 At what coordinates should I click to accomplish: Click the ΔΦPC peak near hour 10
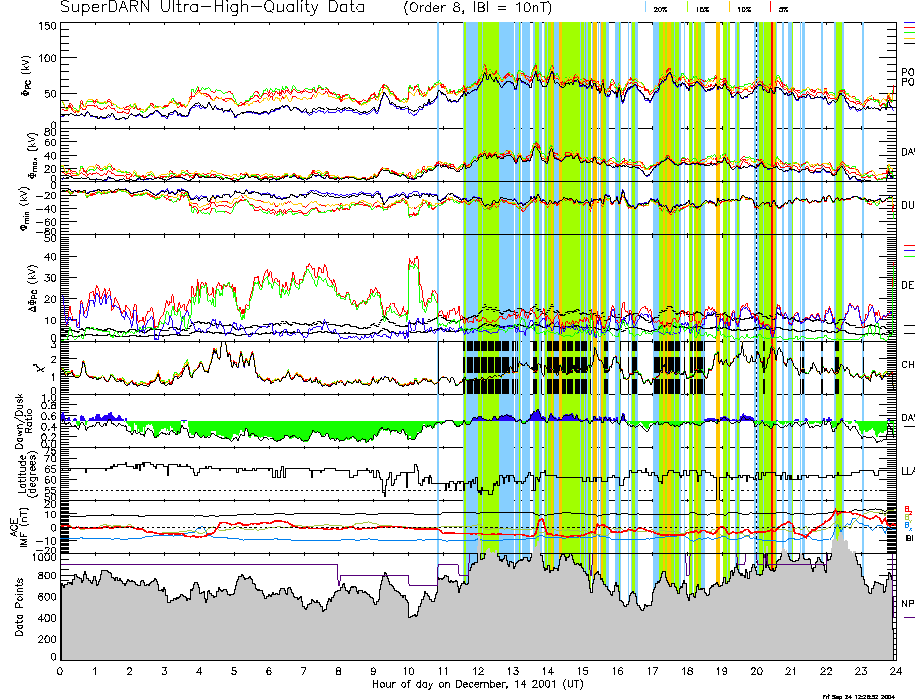[413, 261]
